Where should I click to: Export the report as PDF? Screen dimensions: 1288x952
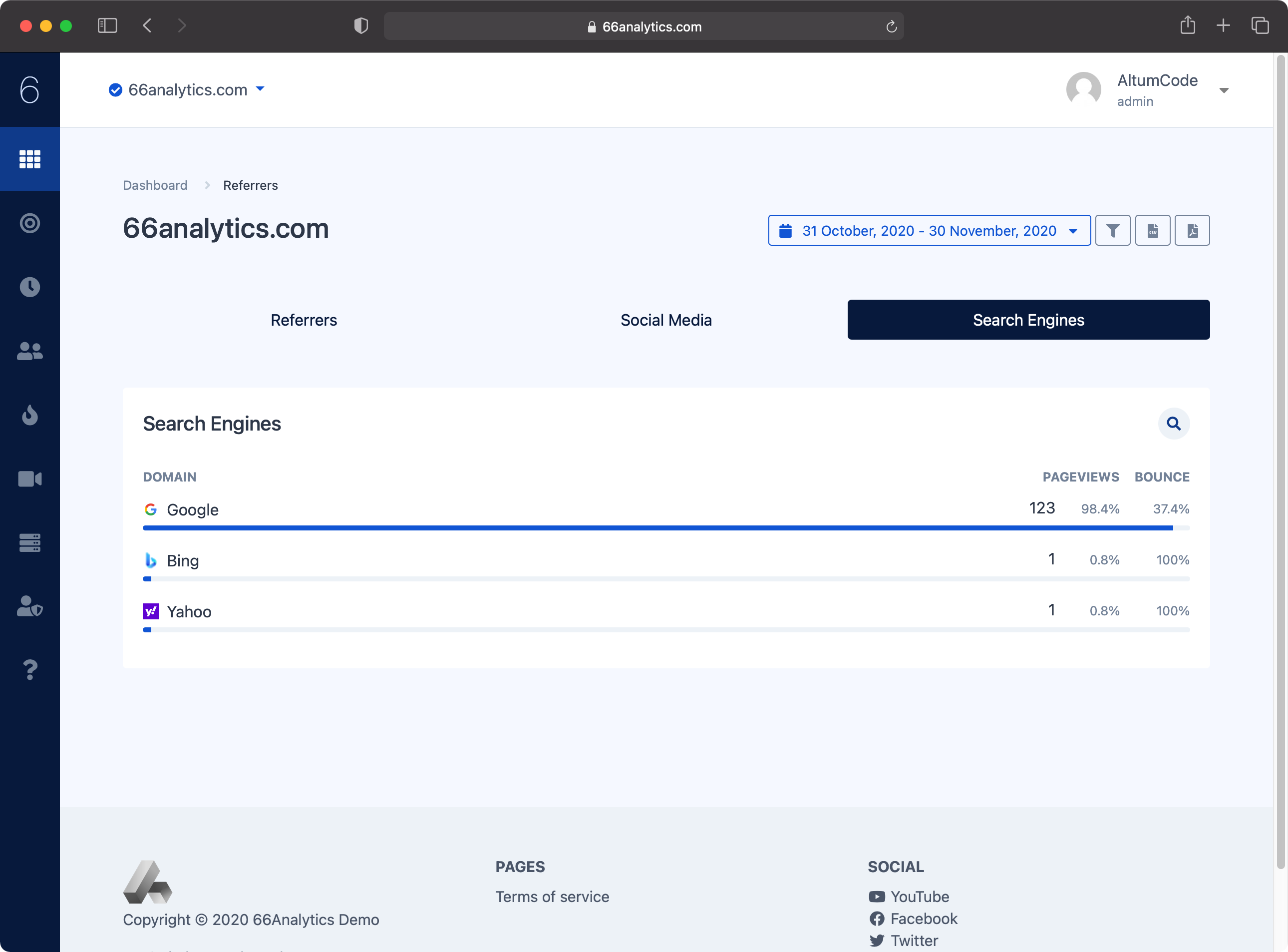(x=1192, y=230)
